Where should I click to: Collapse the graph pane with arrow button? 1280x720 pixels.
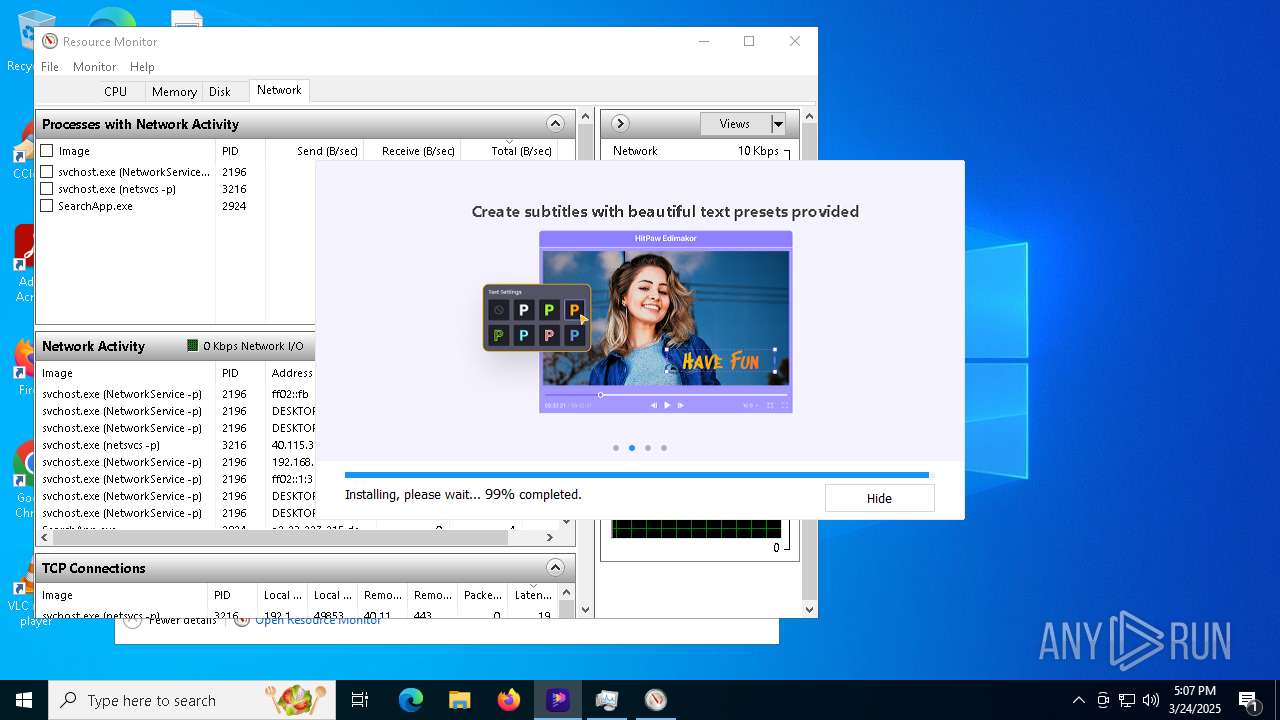[x=620, y=124]
